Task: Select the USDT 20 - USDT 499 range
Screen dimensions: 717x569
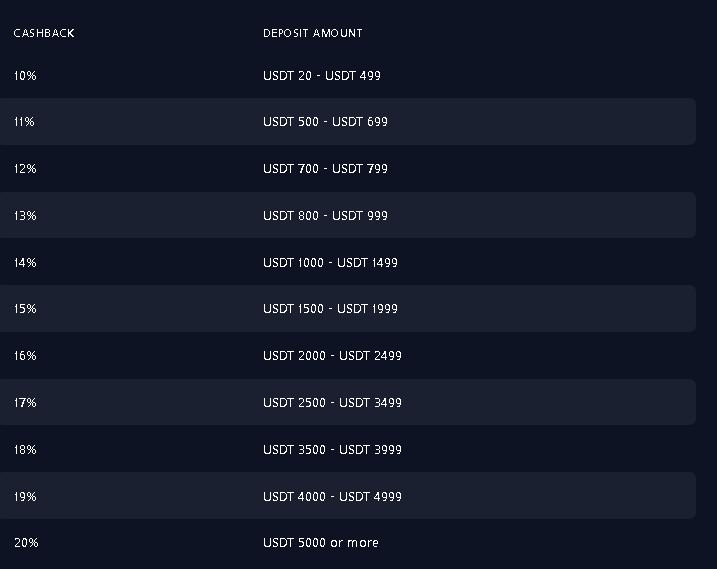Action: 322,75
